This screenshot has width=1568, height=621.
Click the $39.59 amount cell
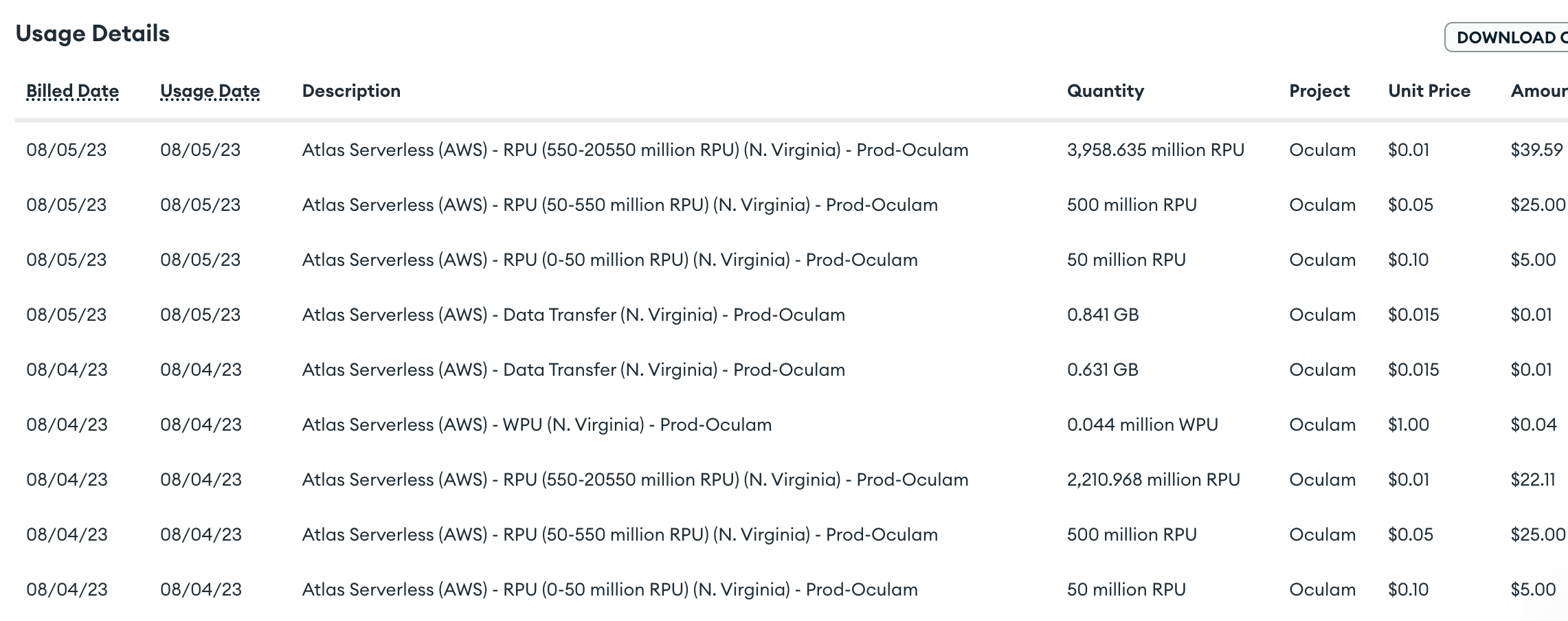(1536, 150)
